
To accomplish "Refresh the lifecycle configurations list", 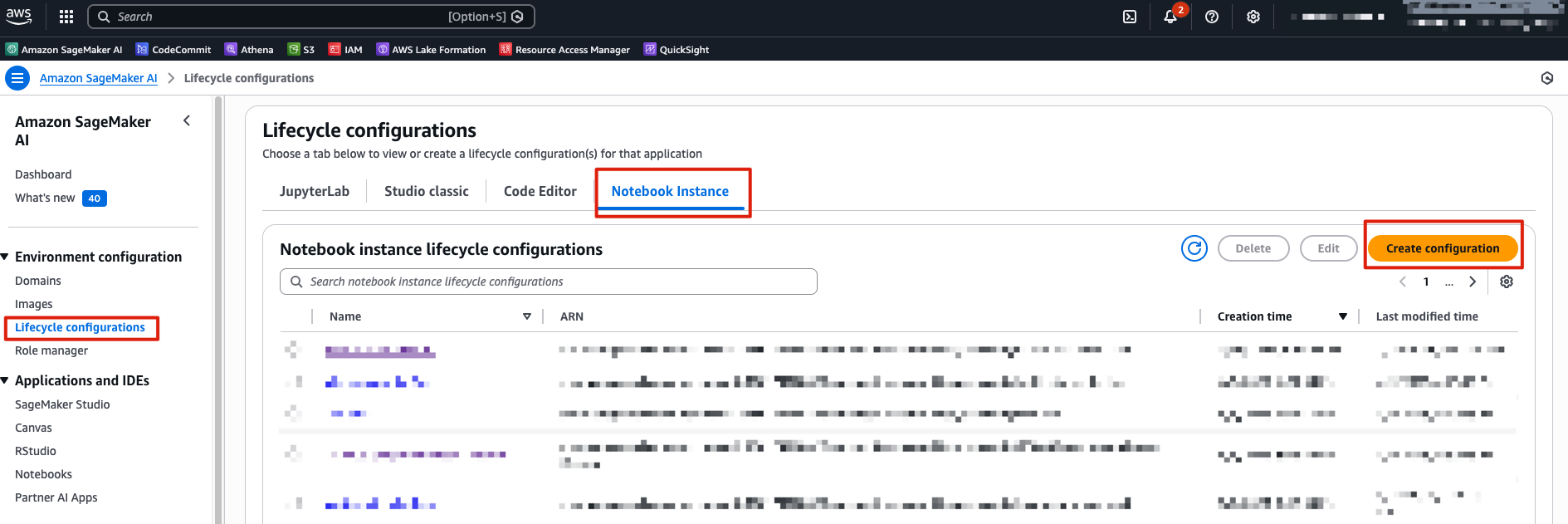I will (1194, 248).
